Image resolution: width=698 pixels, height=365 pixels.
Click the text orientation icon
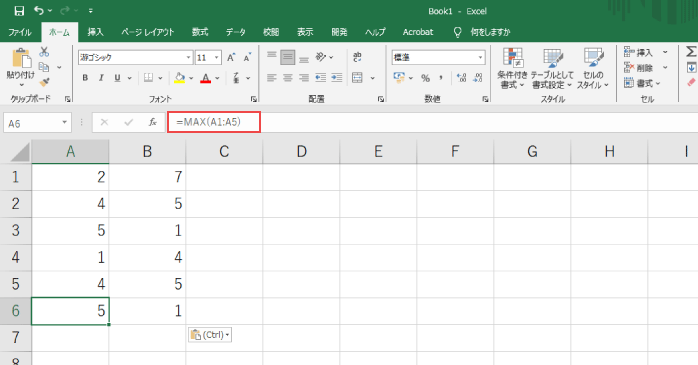[x=321, y=57]
